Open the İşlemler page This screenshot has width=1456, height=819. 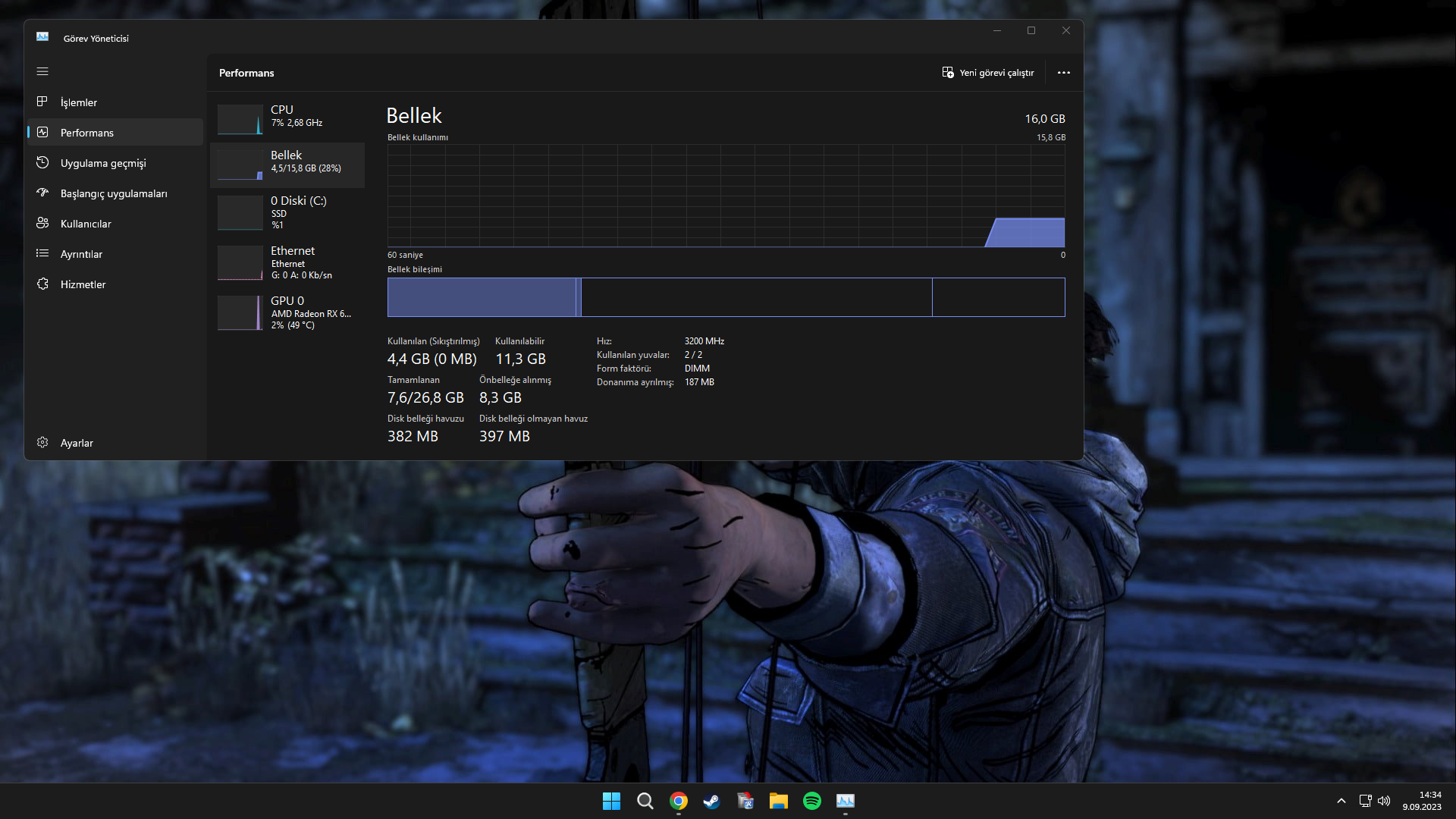[79, 102]
